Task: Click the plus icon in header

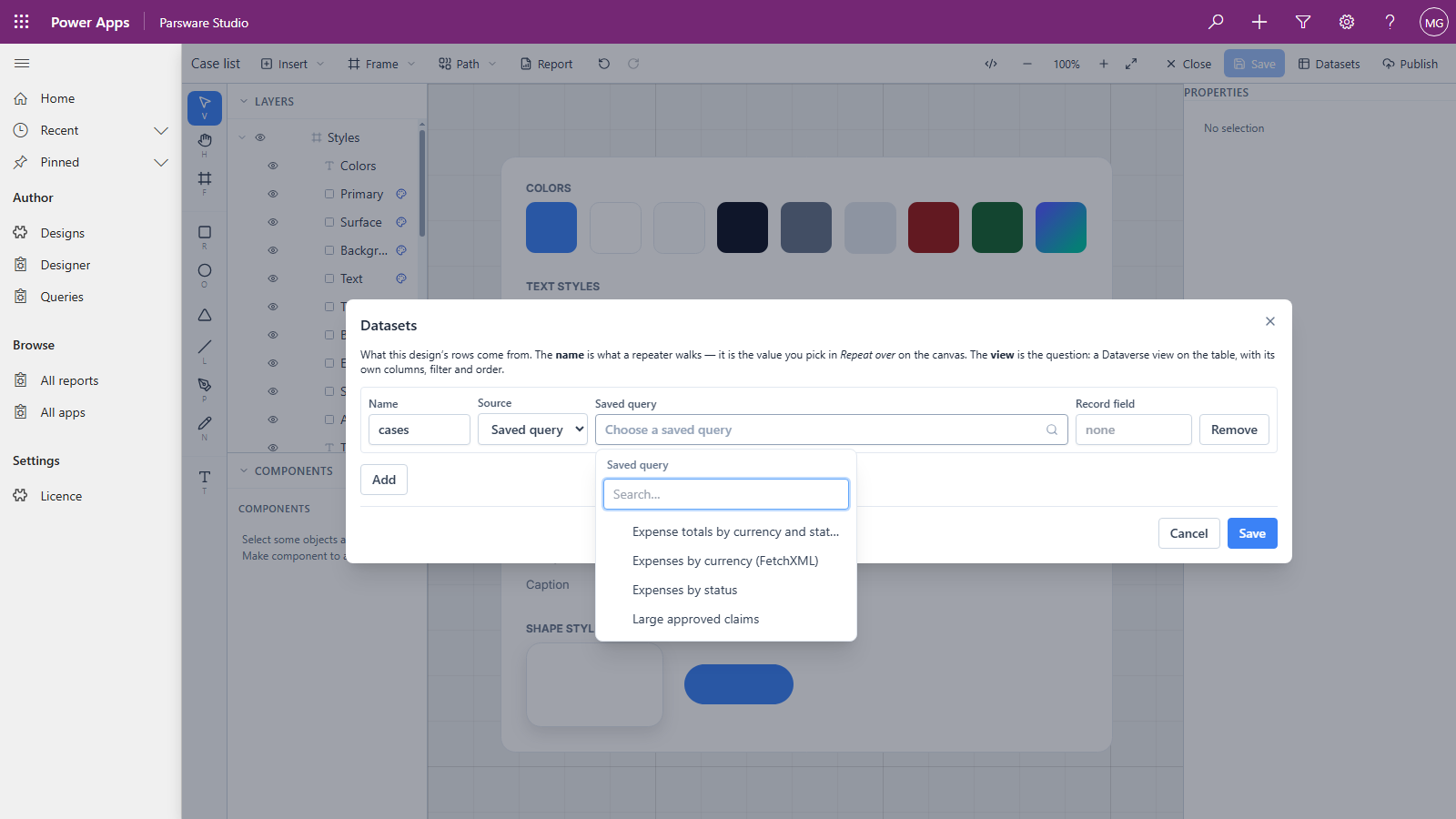Action: pos(1259,22)
